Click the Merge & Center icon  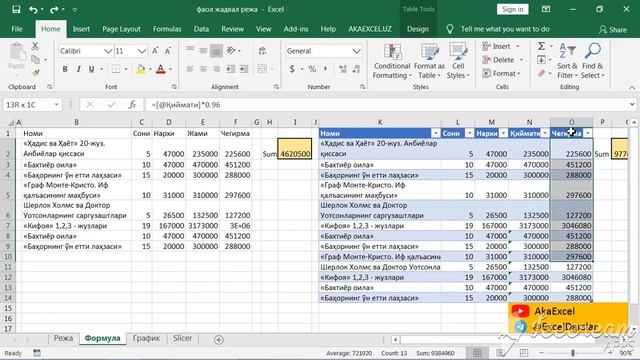point(262,69)
